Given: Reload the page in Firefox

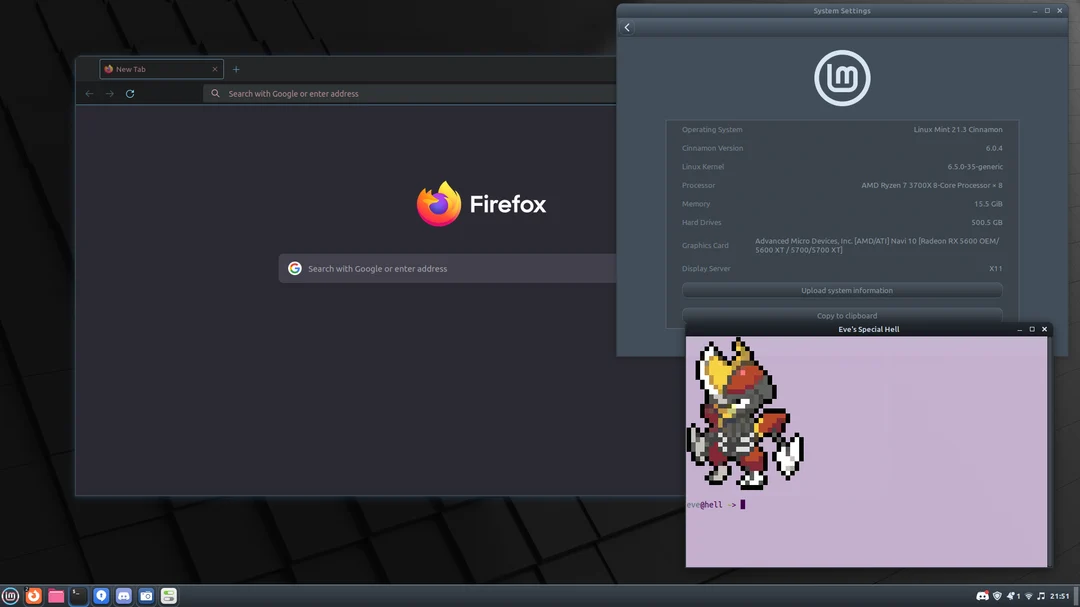Looking at the screenshot, I should click(130, 93).
